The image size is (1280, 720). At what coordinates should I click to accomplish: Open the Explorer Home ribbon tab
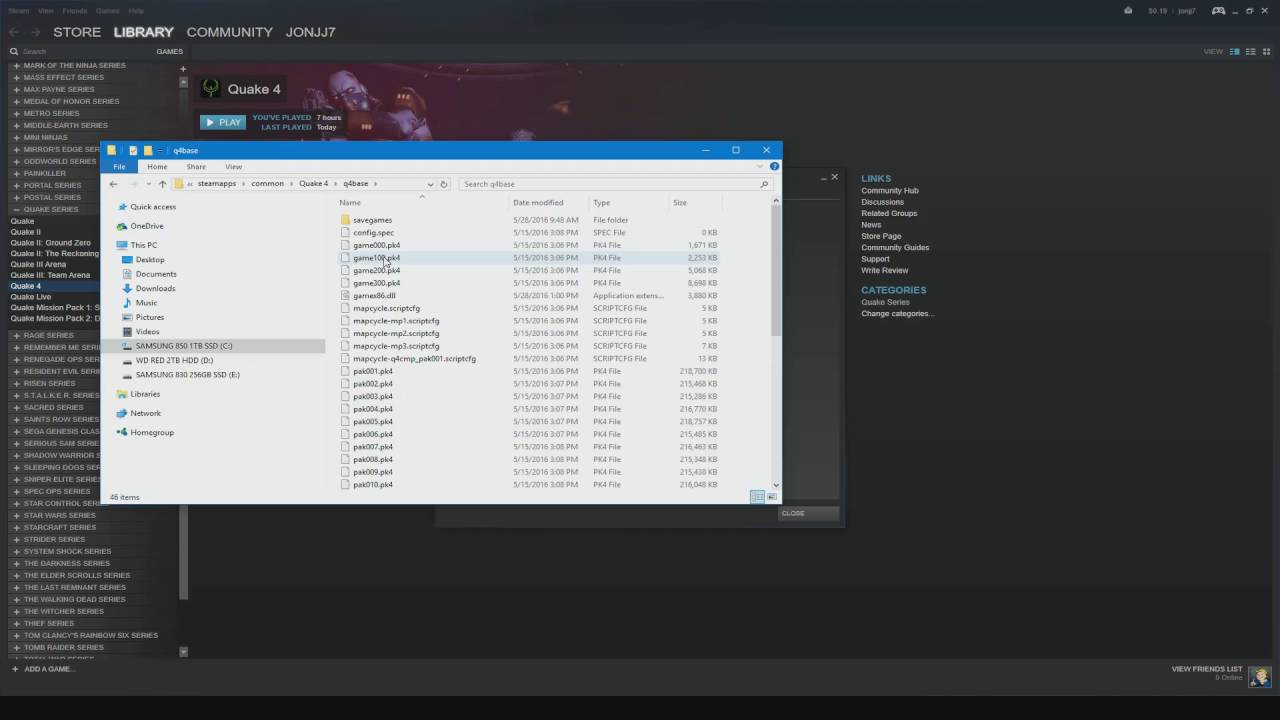[x=157, y=166]
